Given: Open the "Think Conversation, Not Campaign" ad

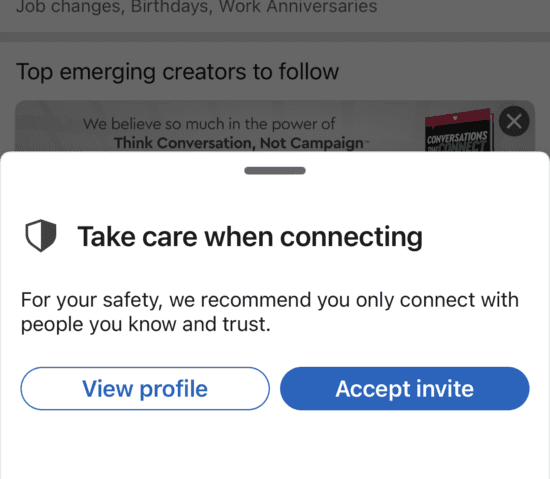Looking at the screenshot, I should [241, 143].
